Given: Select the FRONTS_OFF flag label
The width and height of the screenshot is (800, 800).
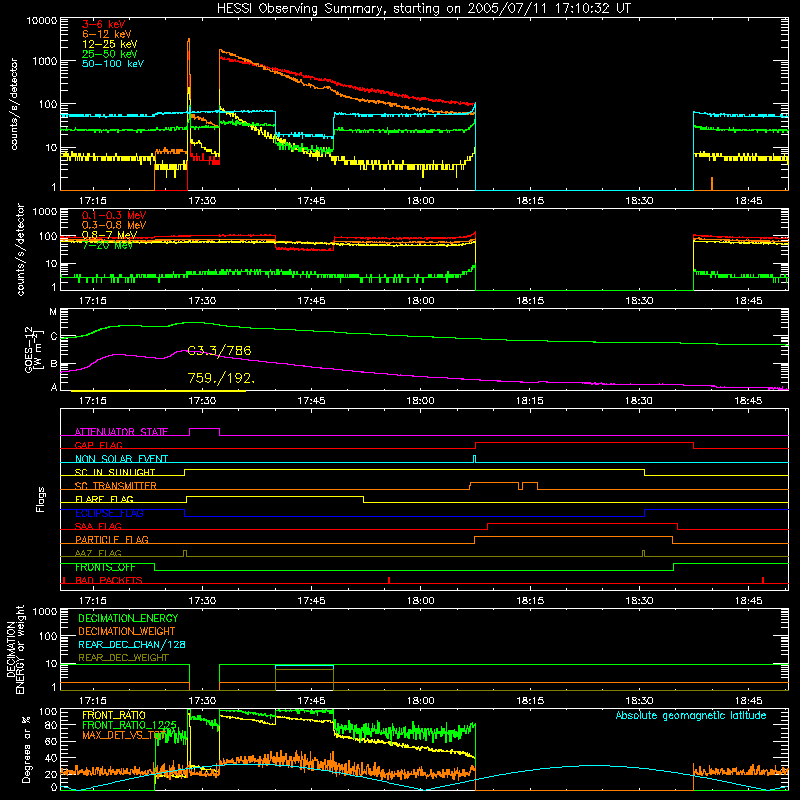Looking at the screenshot, I should (x=105, y=567).
